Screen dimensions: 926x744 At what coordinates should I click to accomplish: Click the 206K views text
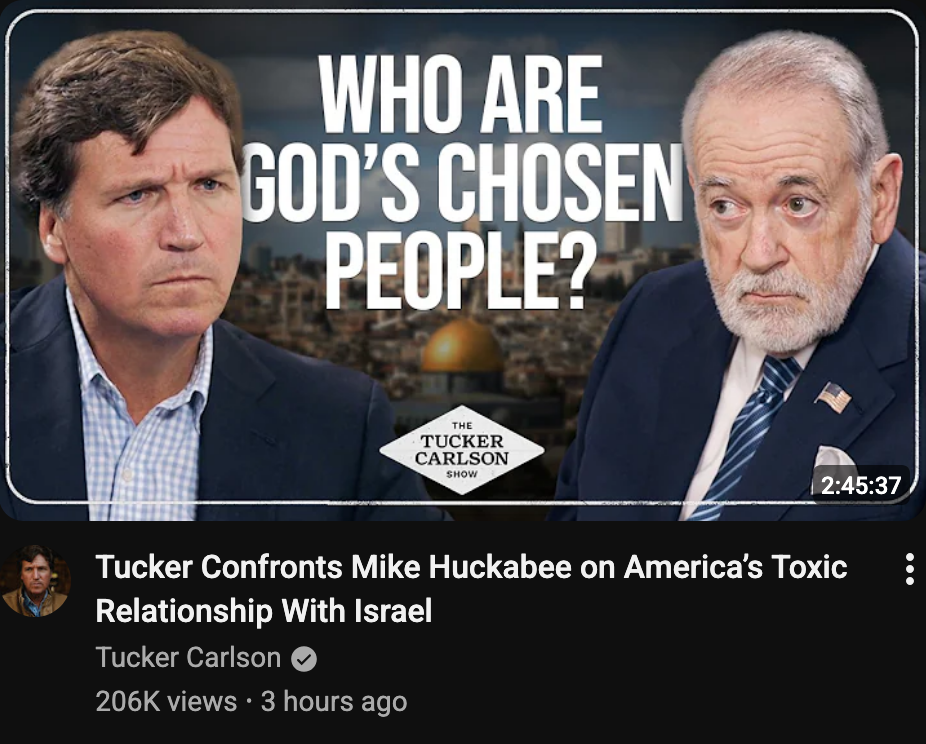coord(166,701)
